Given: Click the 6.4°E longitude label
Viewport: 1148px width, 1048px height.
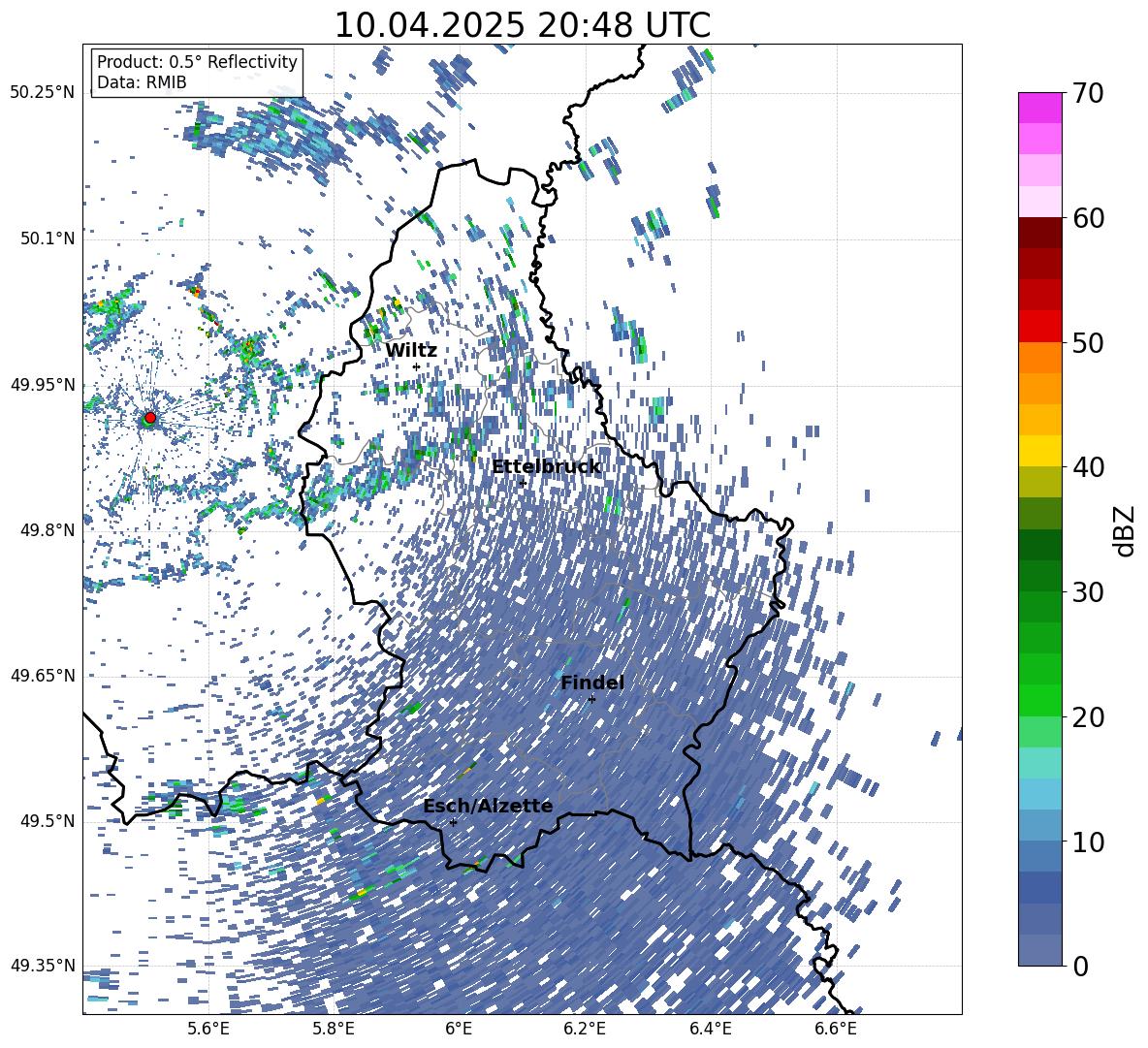Looking at the screenshot, I should click(710, 1029).
